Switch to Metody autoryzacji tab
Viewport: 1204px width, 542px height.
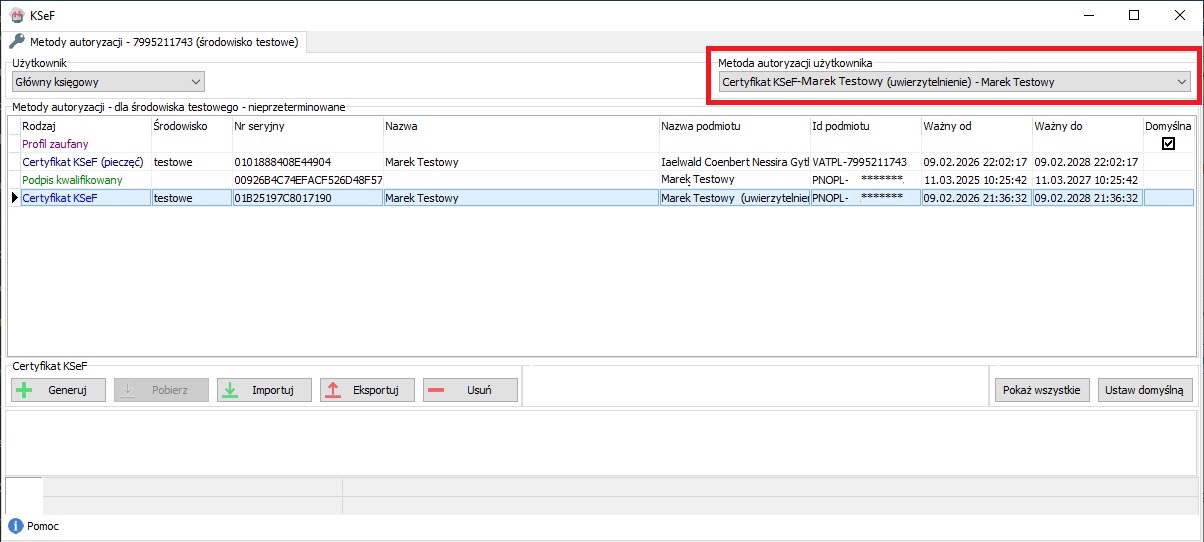(x=155, y=42)
